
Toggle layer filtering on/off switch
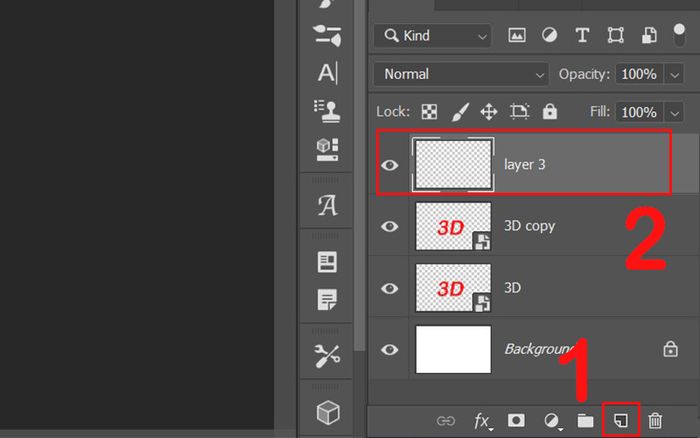679,35
